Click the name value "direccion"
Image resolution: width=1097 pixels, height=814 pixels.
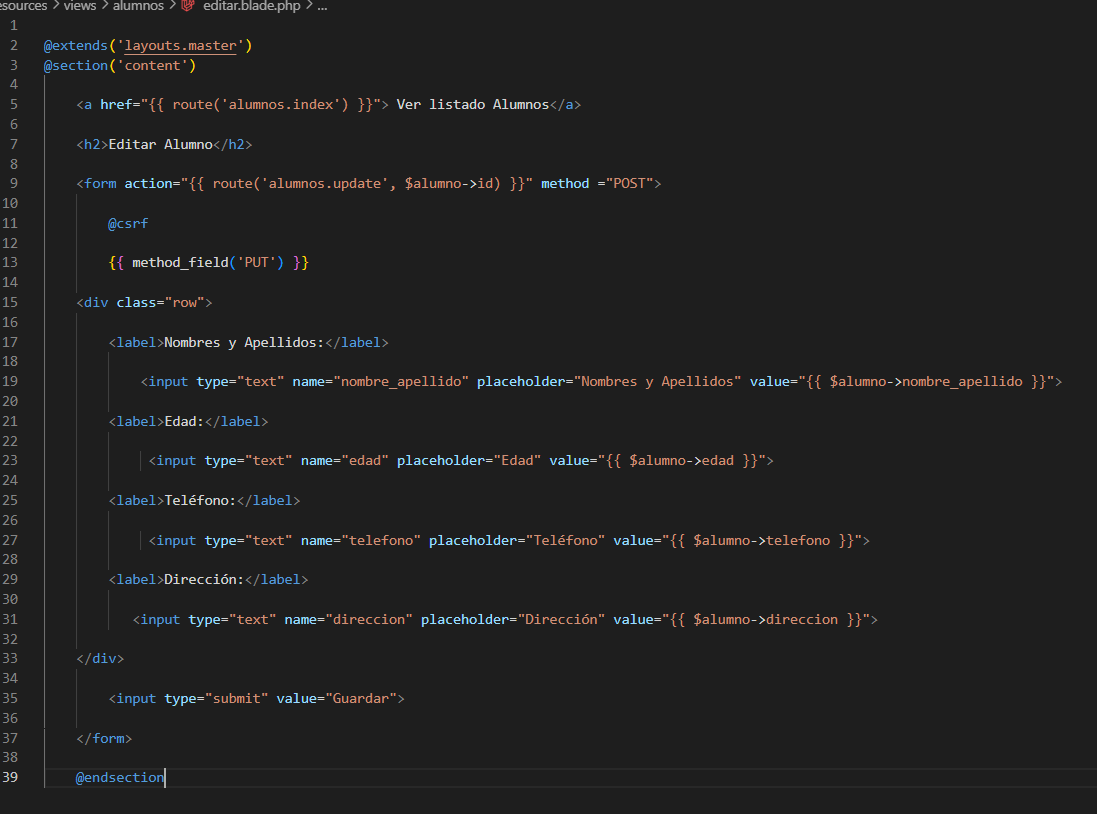pos(369,619)
